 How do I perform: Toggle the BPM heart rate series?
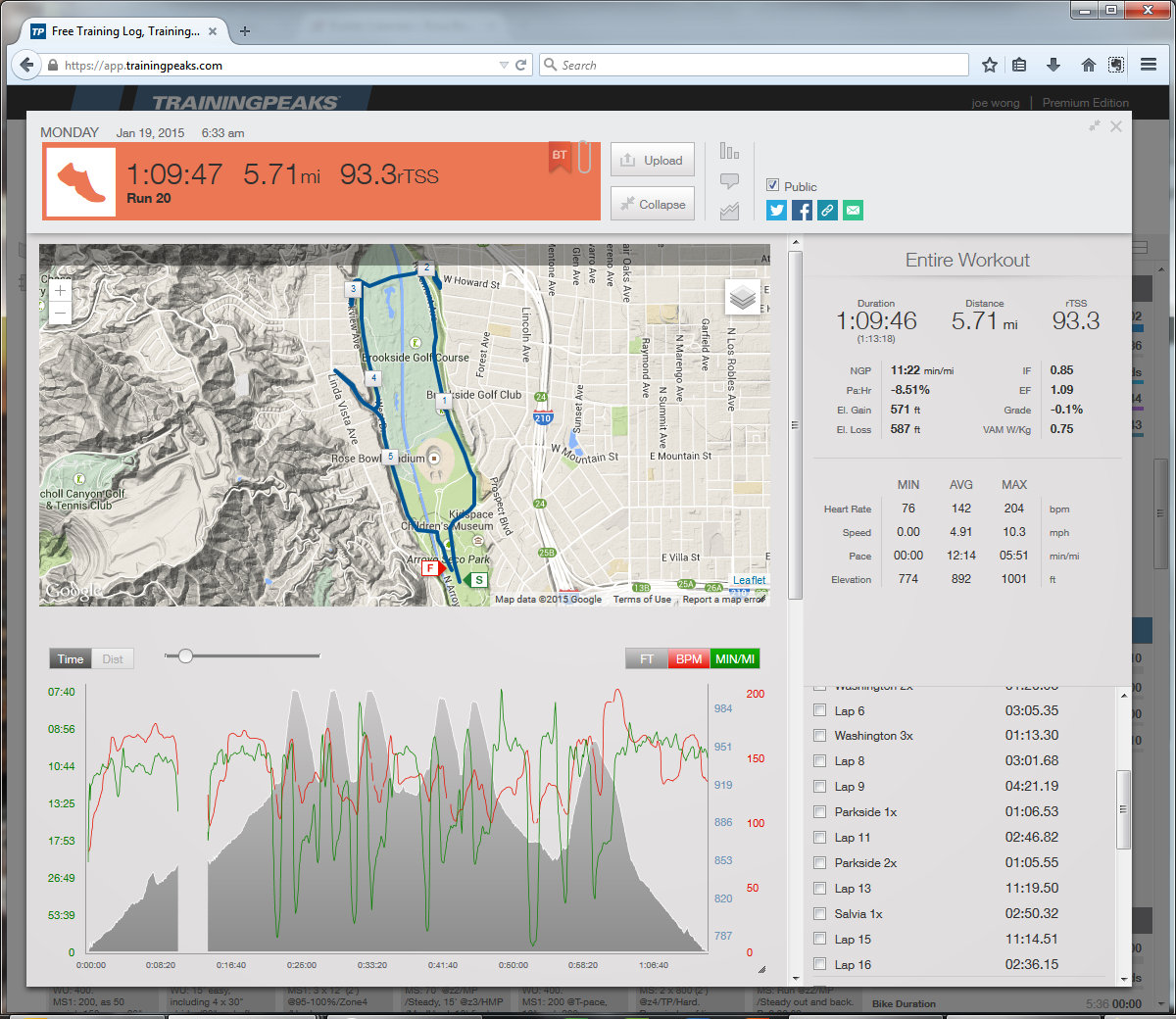point(689,659)
